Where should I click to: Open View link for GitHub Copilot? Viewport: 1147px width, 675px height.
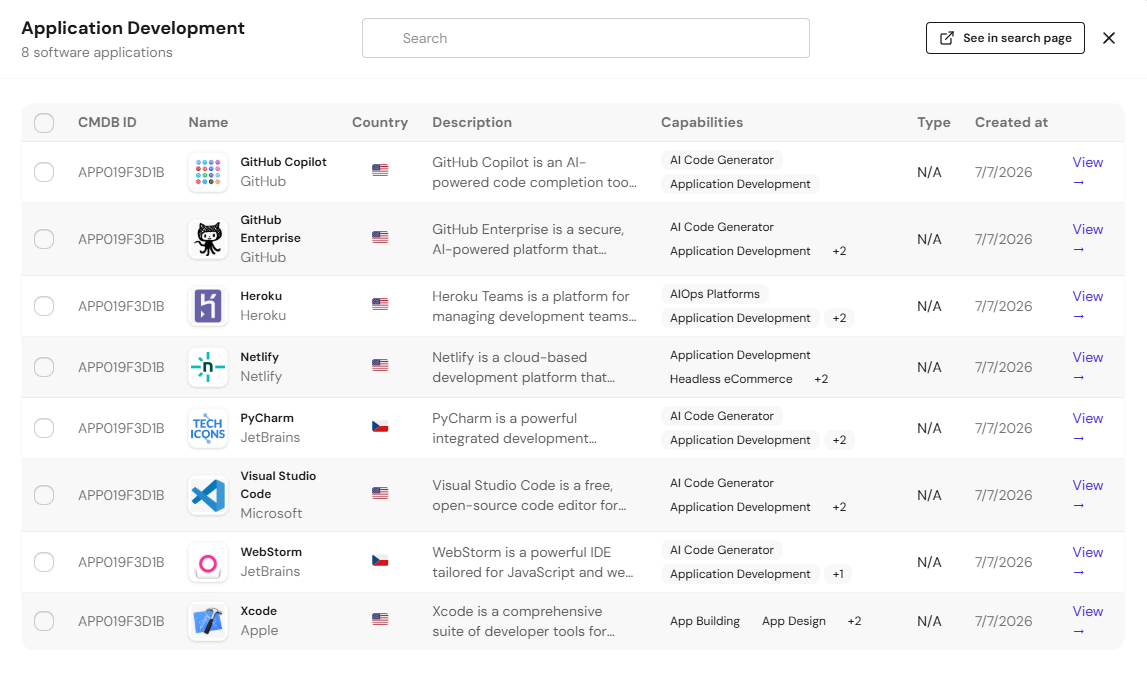point(1088,172)
